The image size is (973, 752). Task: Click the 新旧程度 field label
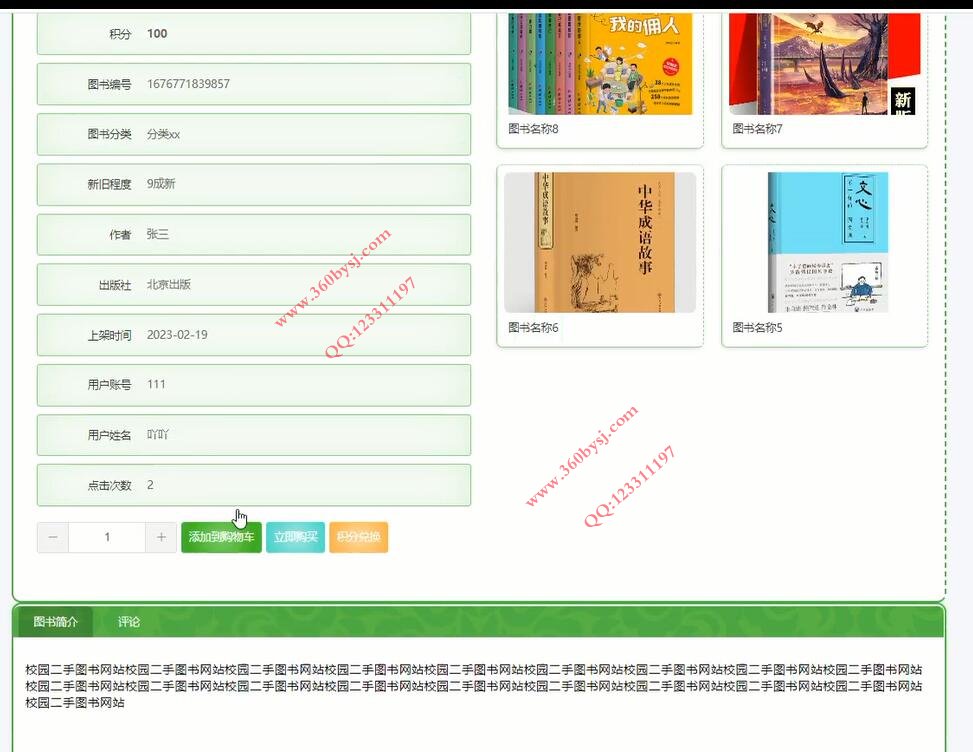(109, 185)
